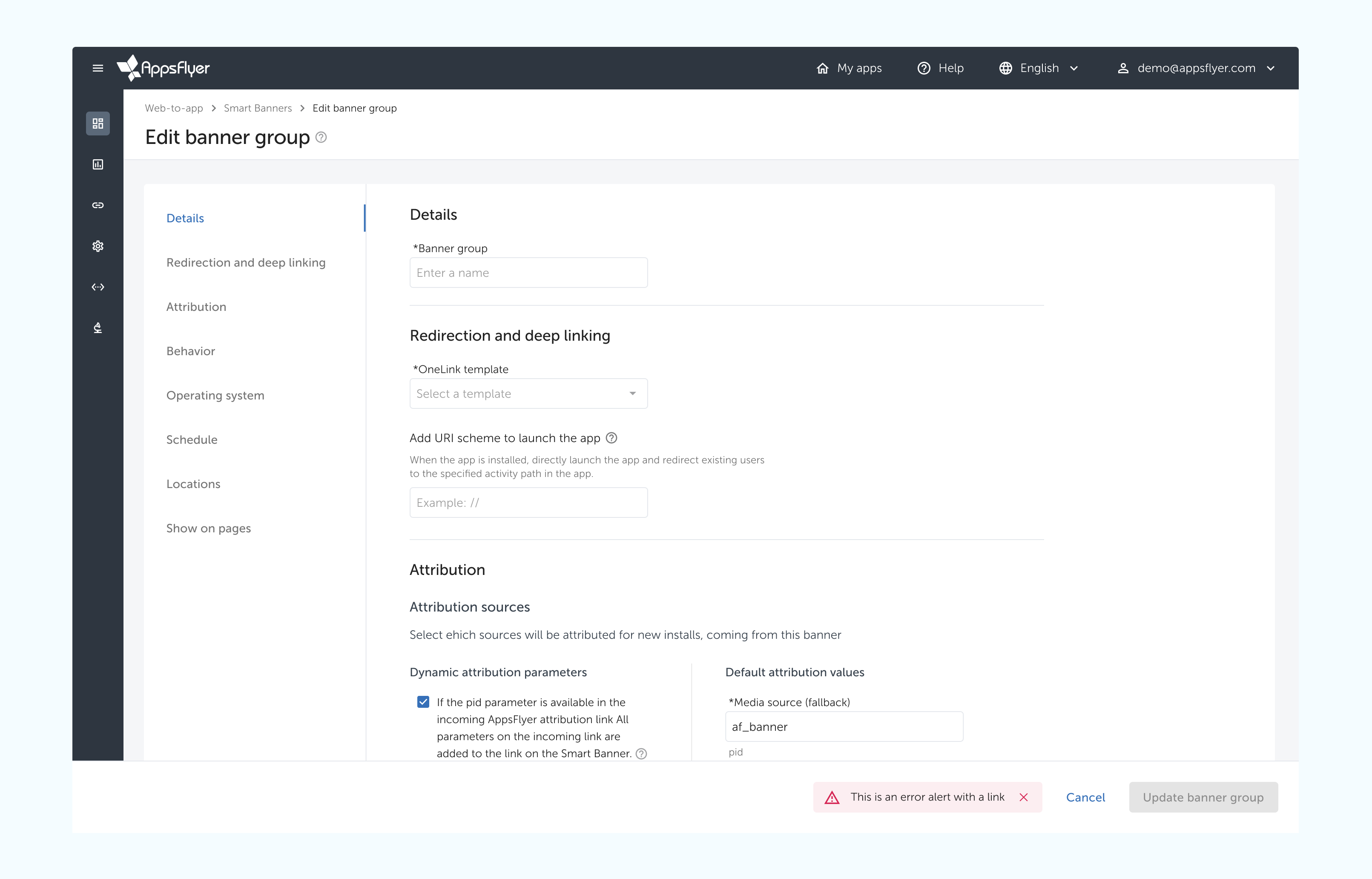Uncheck the pid parameter checkbox

(423, 702)
